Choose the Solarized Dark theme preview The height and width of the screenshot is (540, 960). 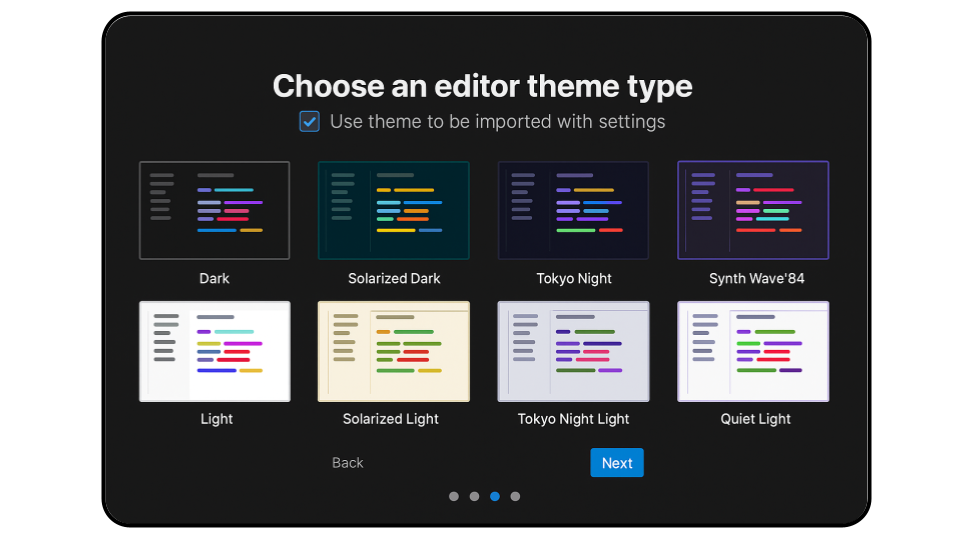pyautogui.click(x=393, y=211)
